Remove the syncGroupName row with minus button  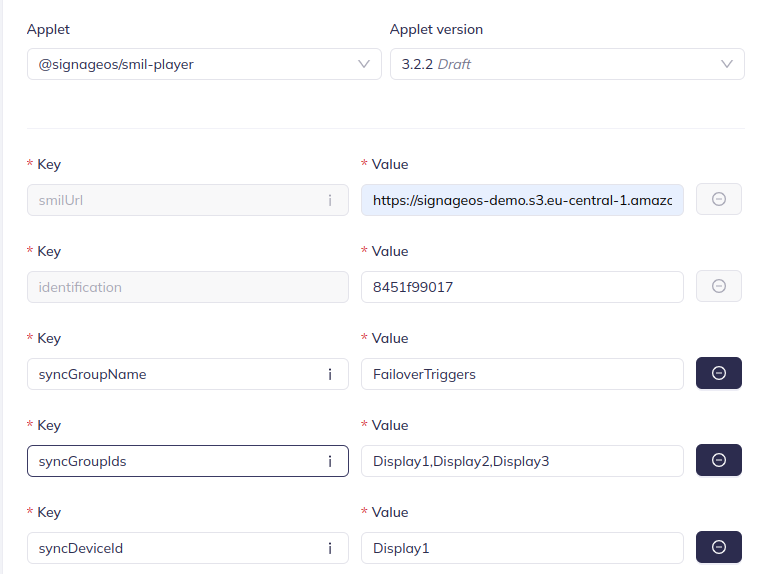[x=718, y=373]
